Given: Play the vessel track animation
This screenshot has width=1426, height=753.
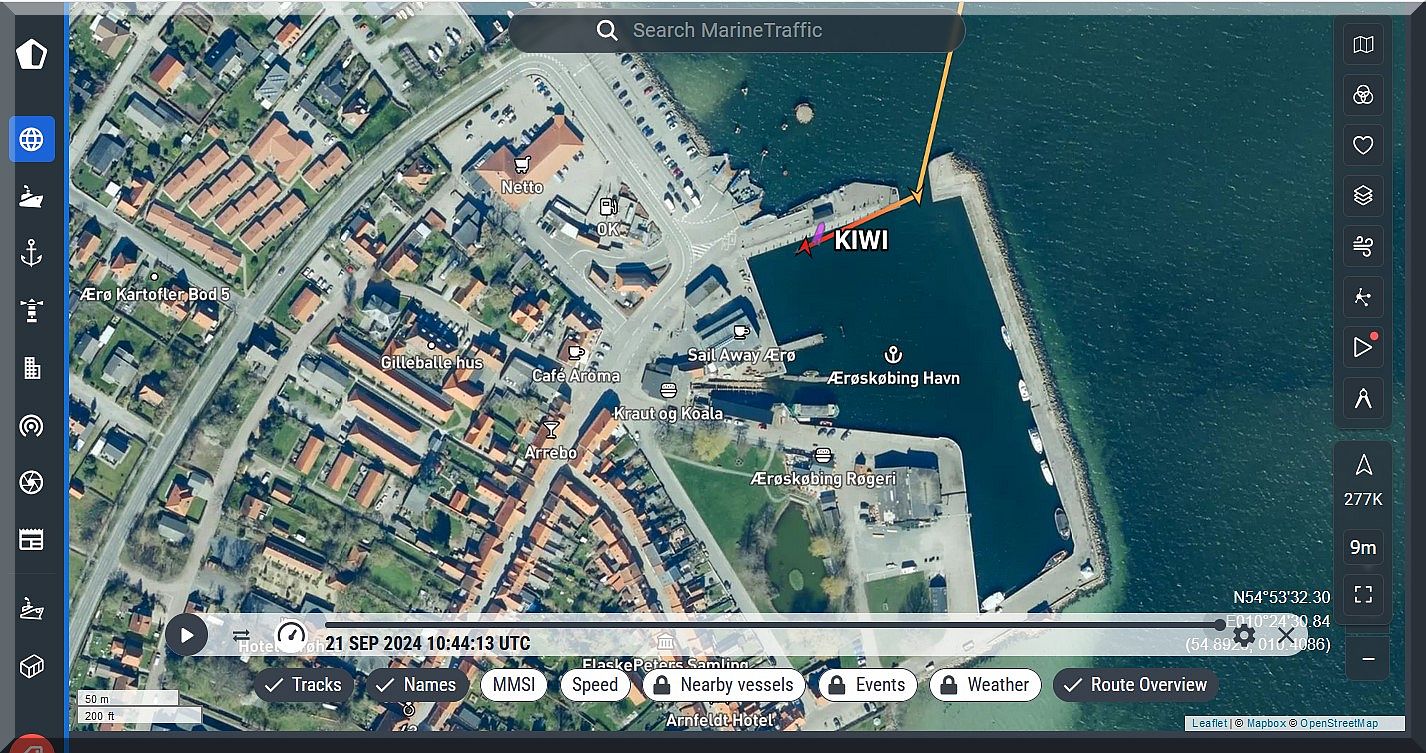Looking at the screenshot, I should (x=187, y=635).
